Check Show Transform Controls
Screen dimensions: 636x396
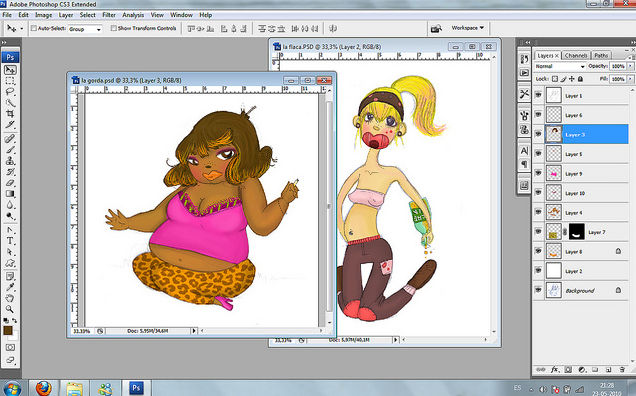pos(114,28)
